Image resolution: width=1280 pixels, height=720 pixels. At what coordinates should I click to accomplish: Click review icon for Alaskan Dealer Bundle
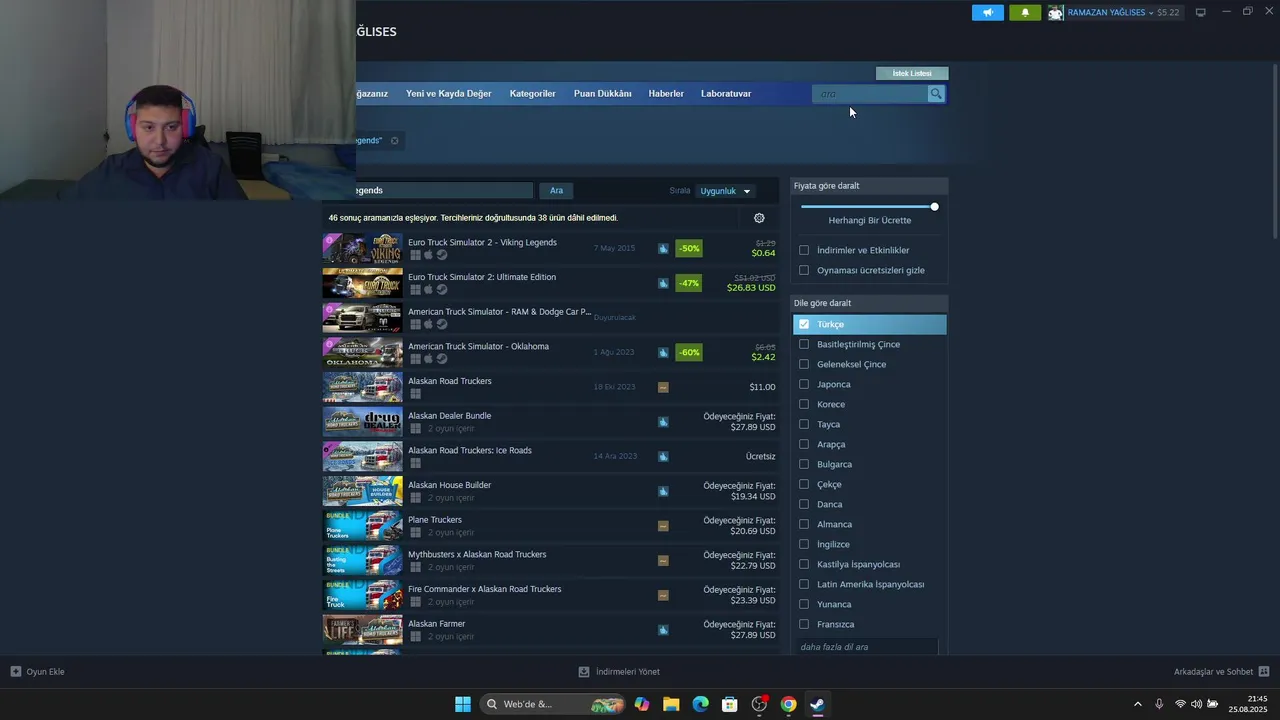click(663, 422)
